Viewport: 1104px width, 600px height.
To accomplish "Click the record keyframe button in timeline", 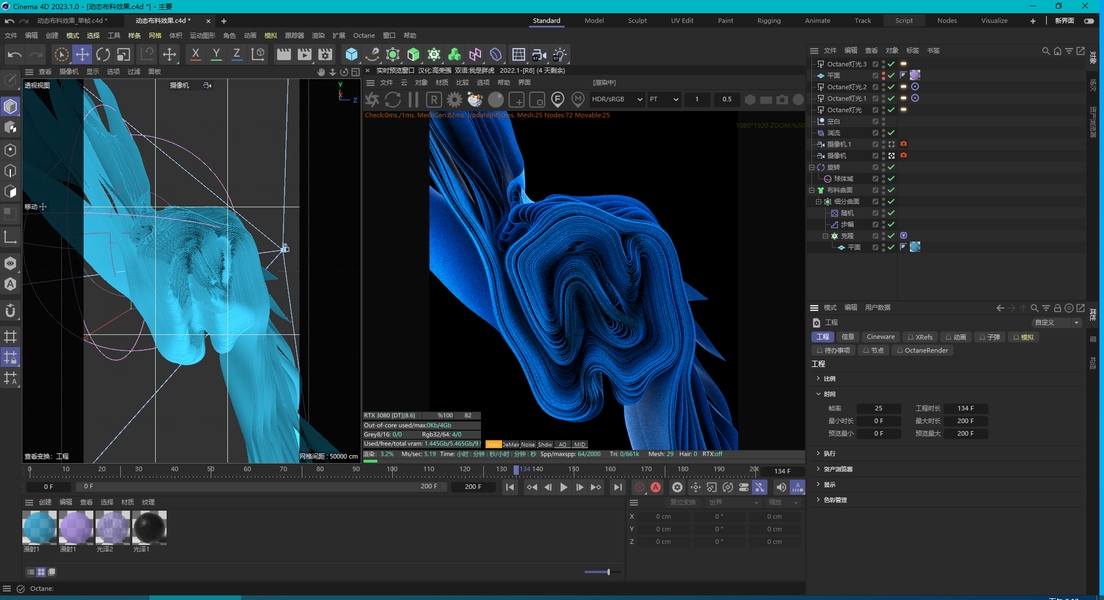I will (x=639, y=487).
